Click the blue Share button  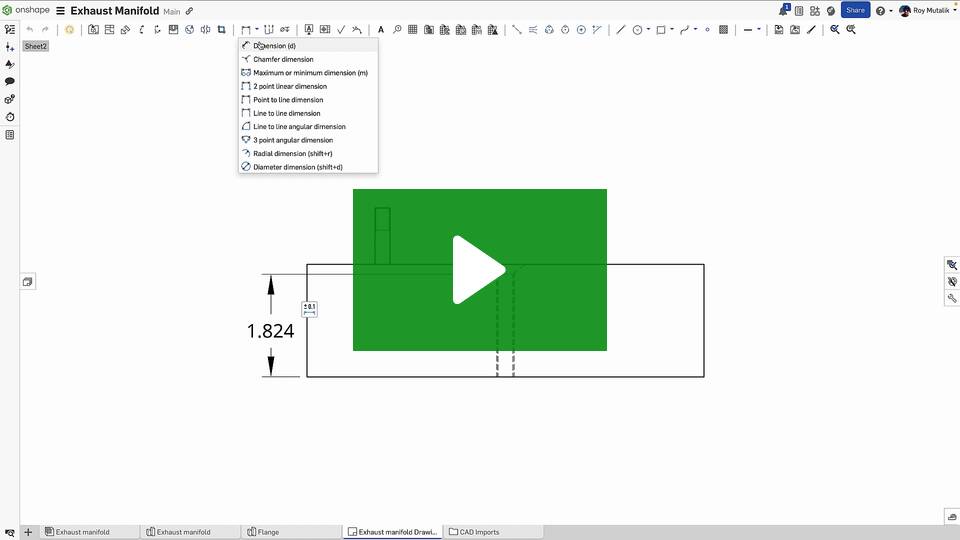[855, 10]
